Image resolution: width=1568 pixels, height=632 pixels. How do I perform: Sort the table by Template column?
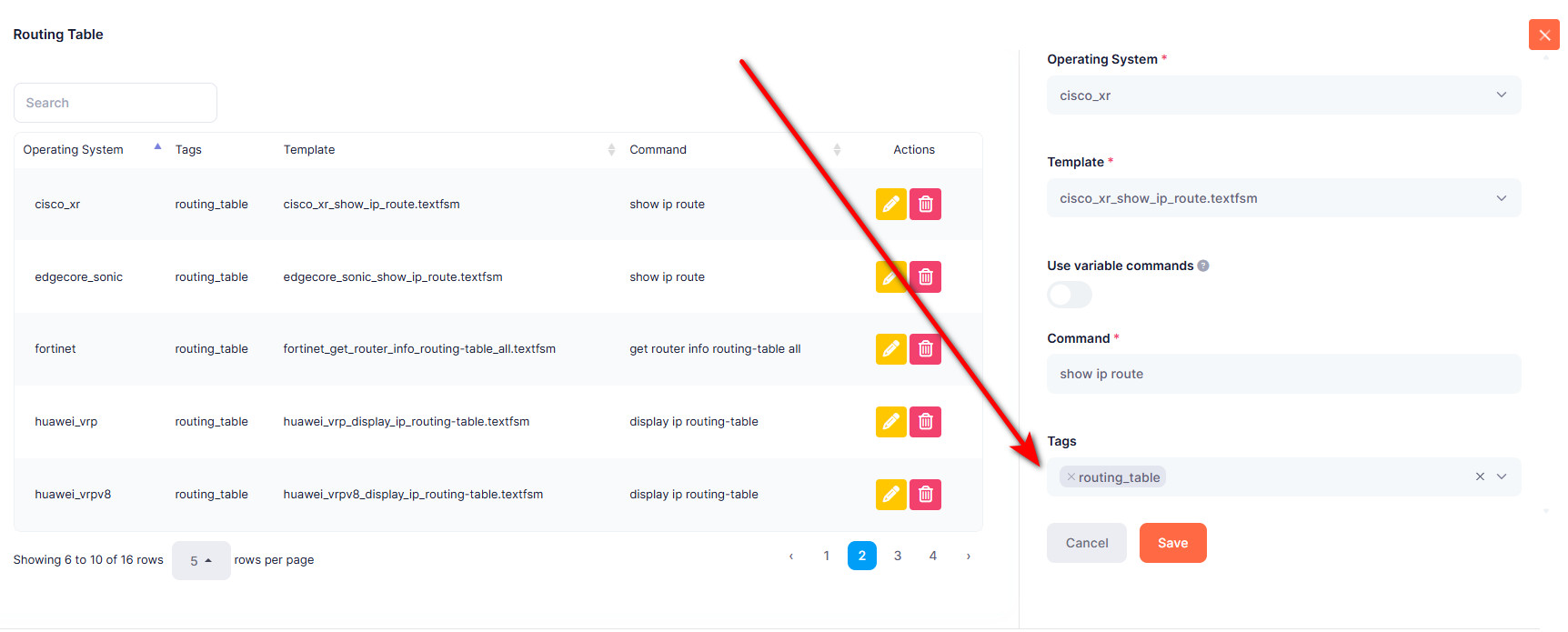pos(610,149)
